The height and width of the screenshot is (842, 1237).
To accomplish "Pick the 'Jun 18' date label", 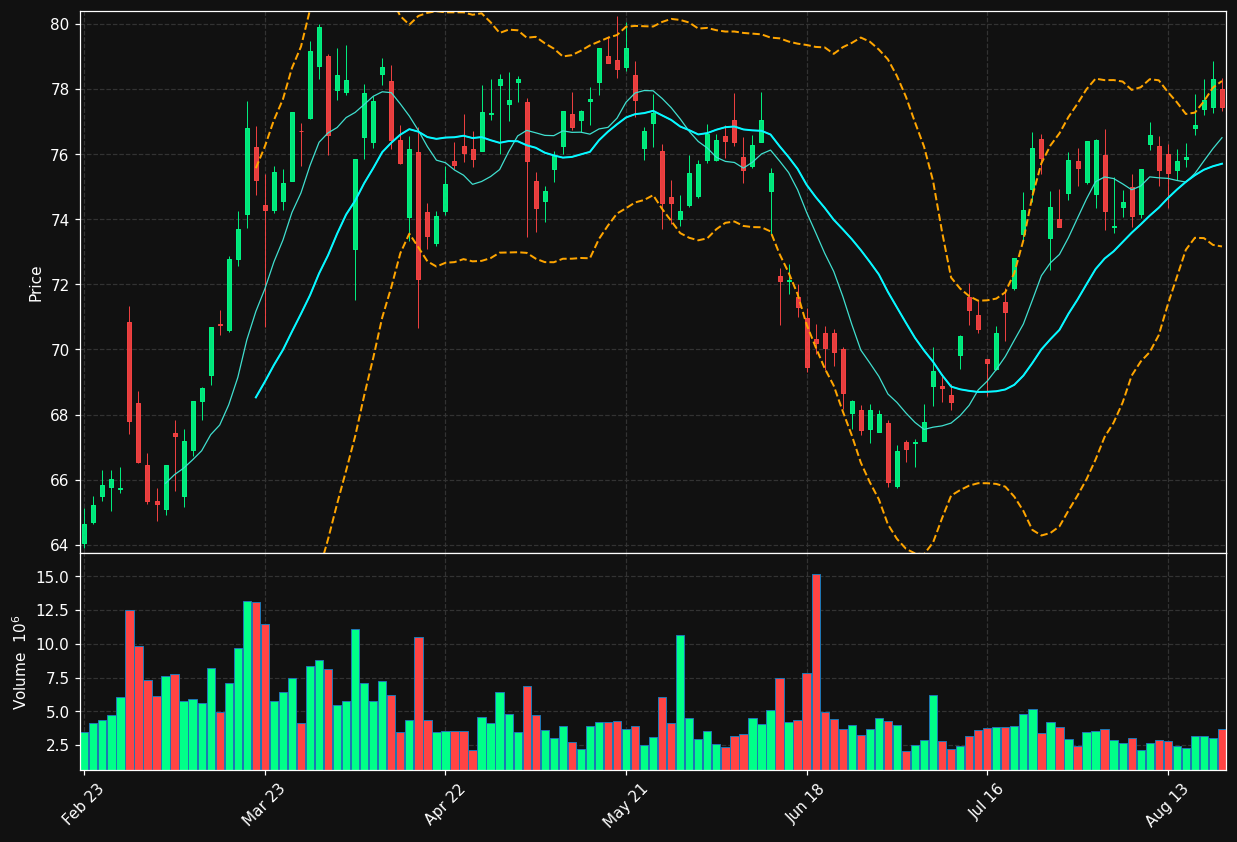I will 806,804.
